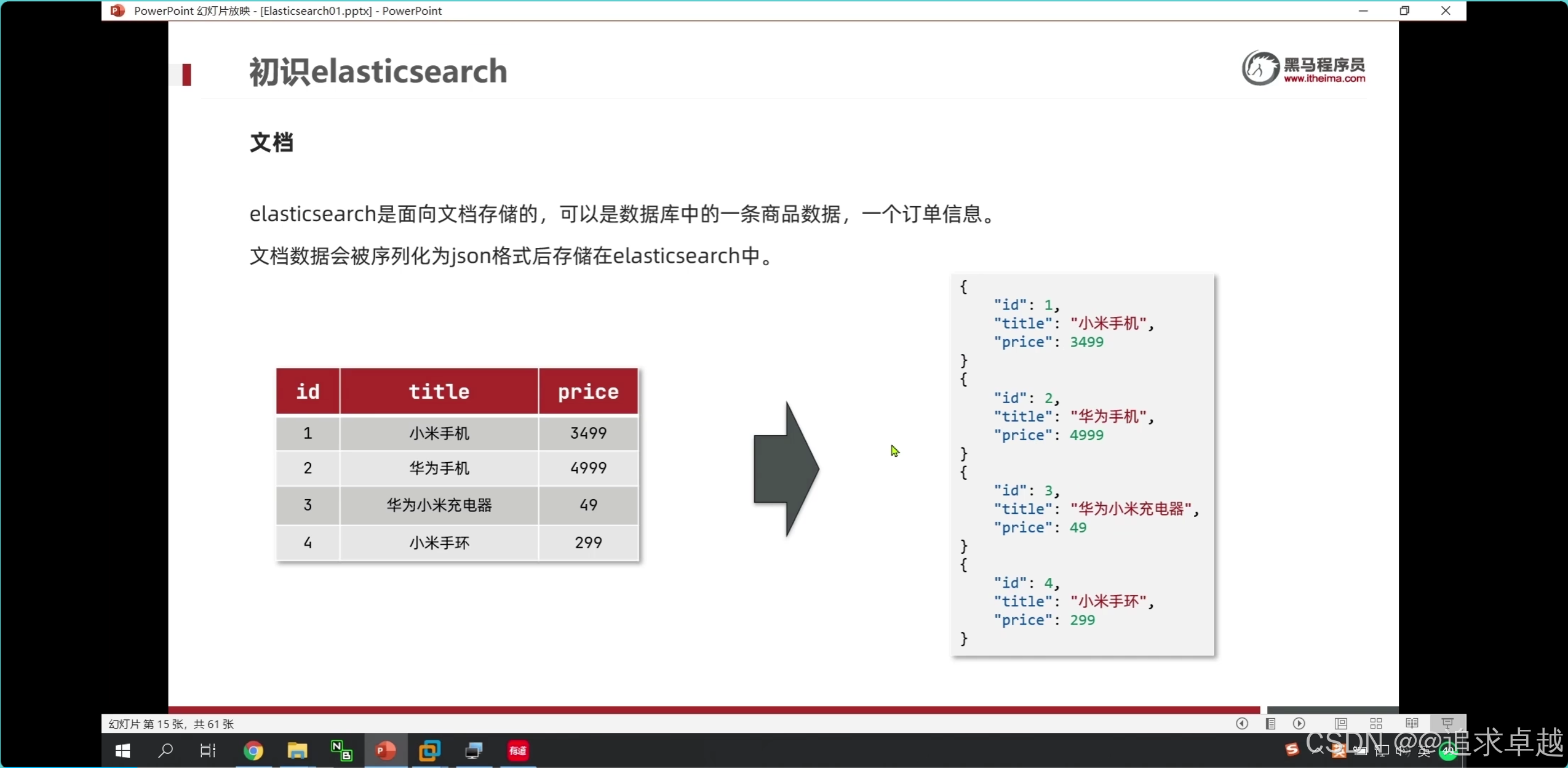Screen dimensions: 1568x768
Task: Open Windows Start menu
Action: coord(122,751)
